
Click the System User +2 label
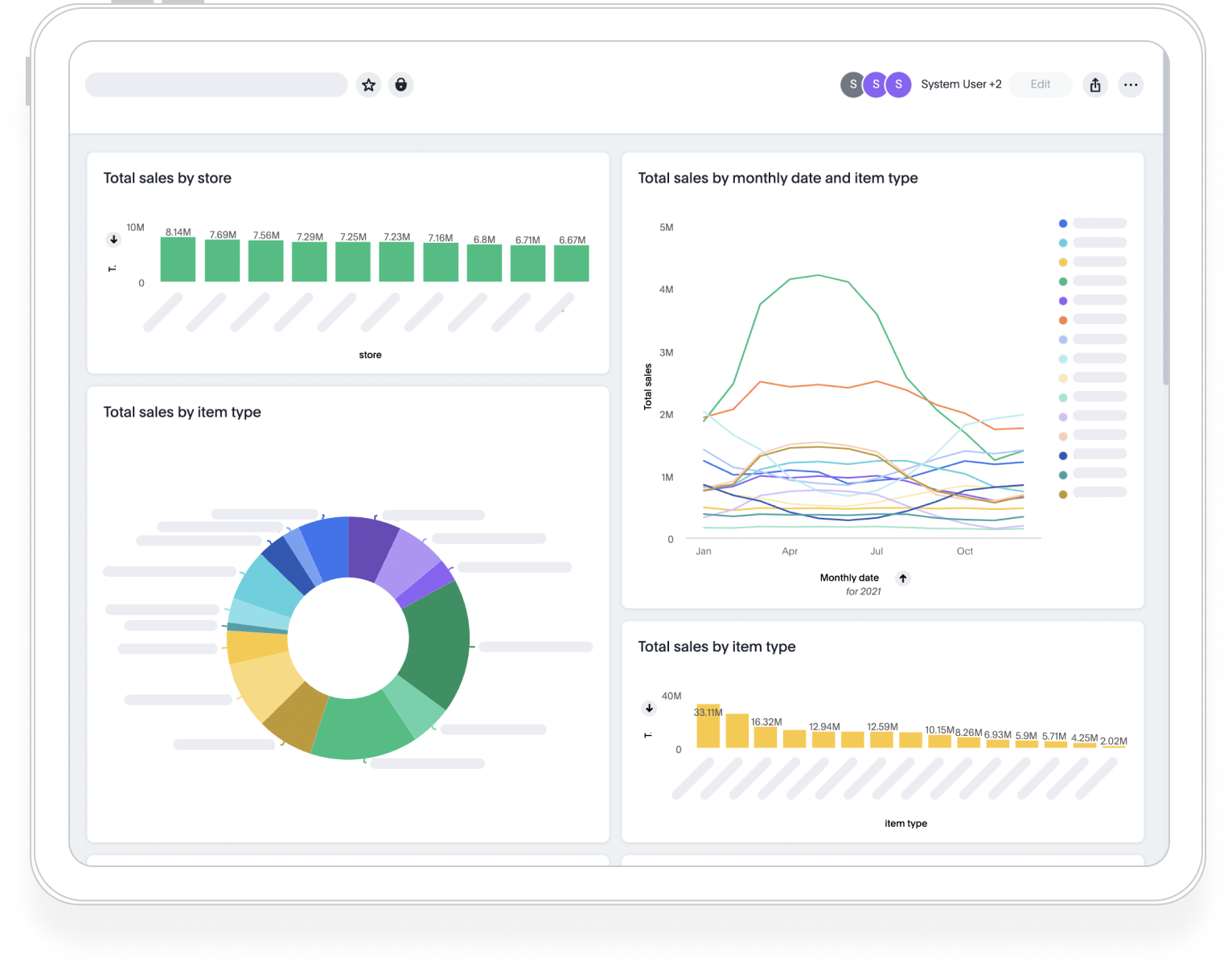click(961, 84)
